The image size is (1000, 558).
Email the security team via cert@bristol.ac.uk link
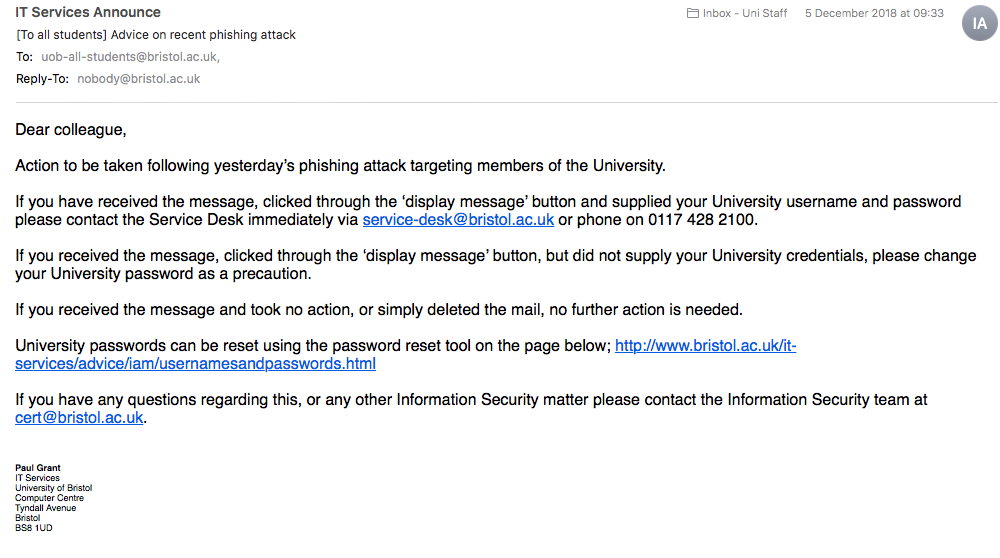point(80,418)
